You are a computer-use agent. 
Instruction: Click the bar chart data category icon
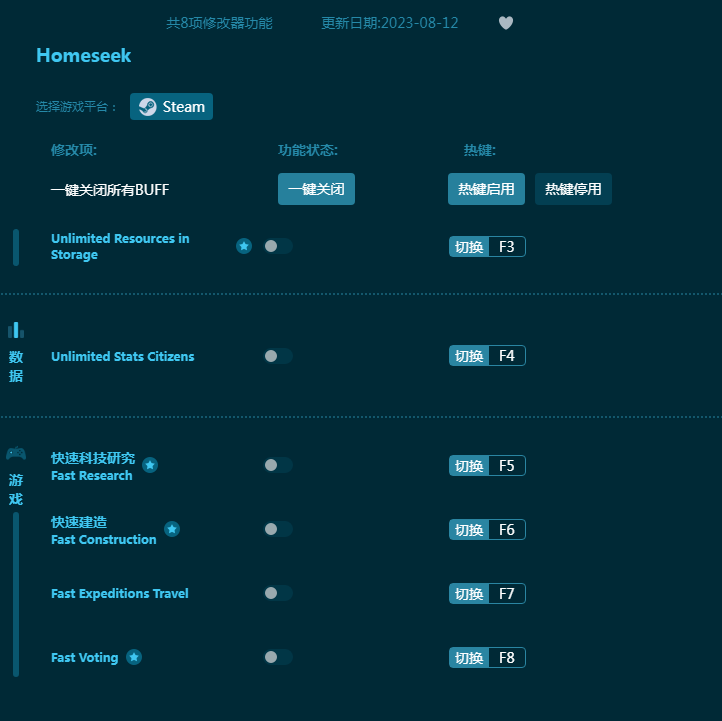tap(16, 330)
